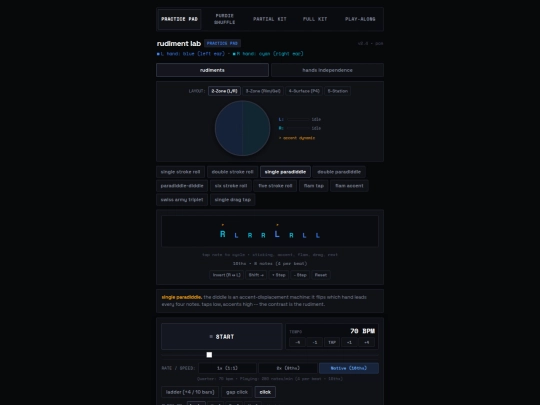Image resolution: width=540 pixels, height=405 pixels.
Task: Set the rate to Native (16ths)
Action: pyautogui.click(x=349, y=368)
